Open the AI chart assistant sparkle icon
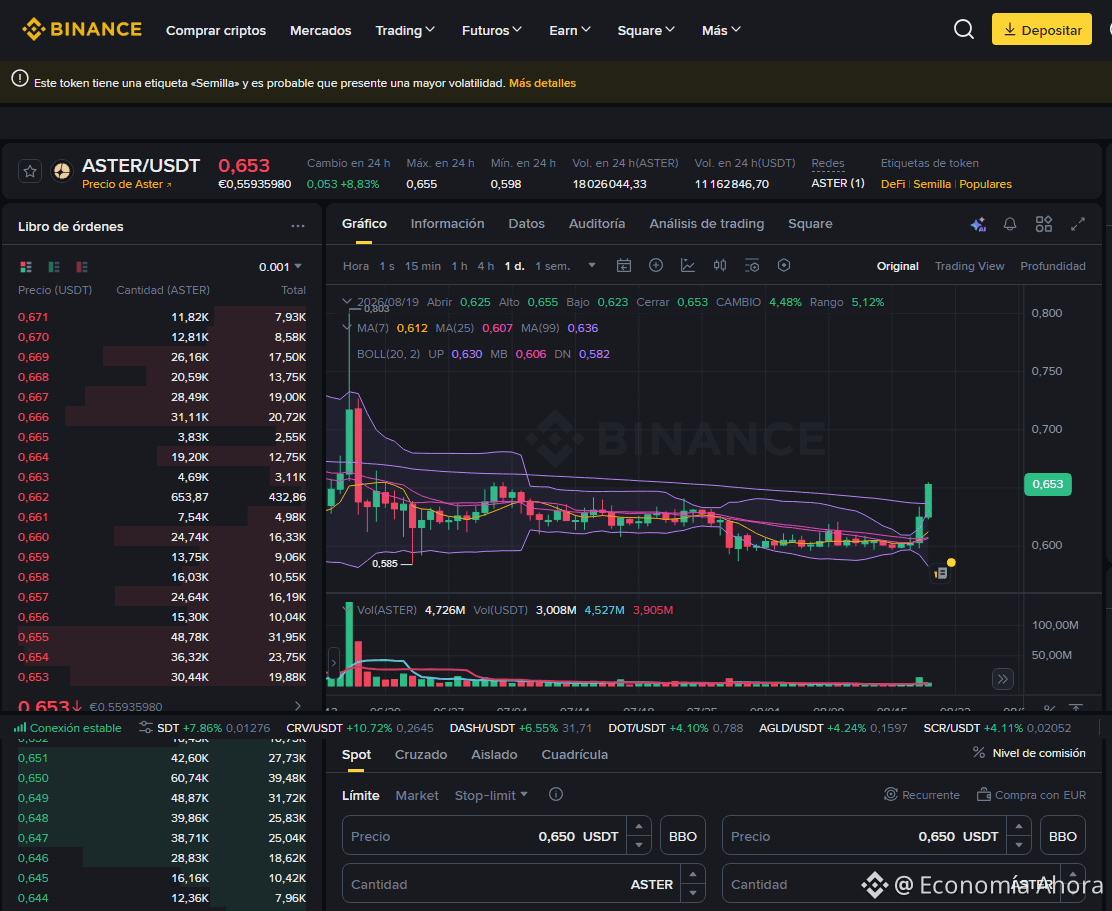The image size is (1112, 911). pyautogui.click(x=978, y=224)
